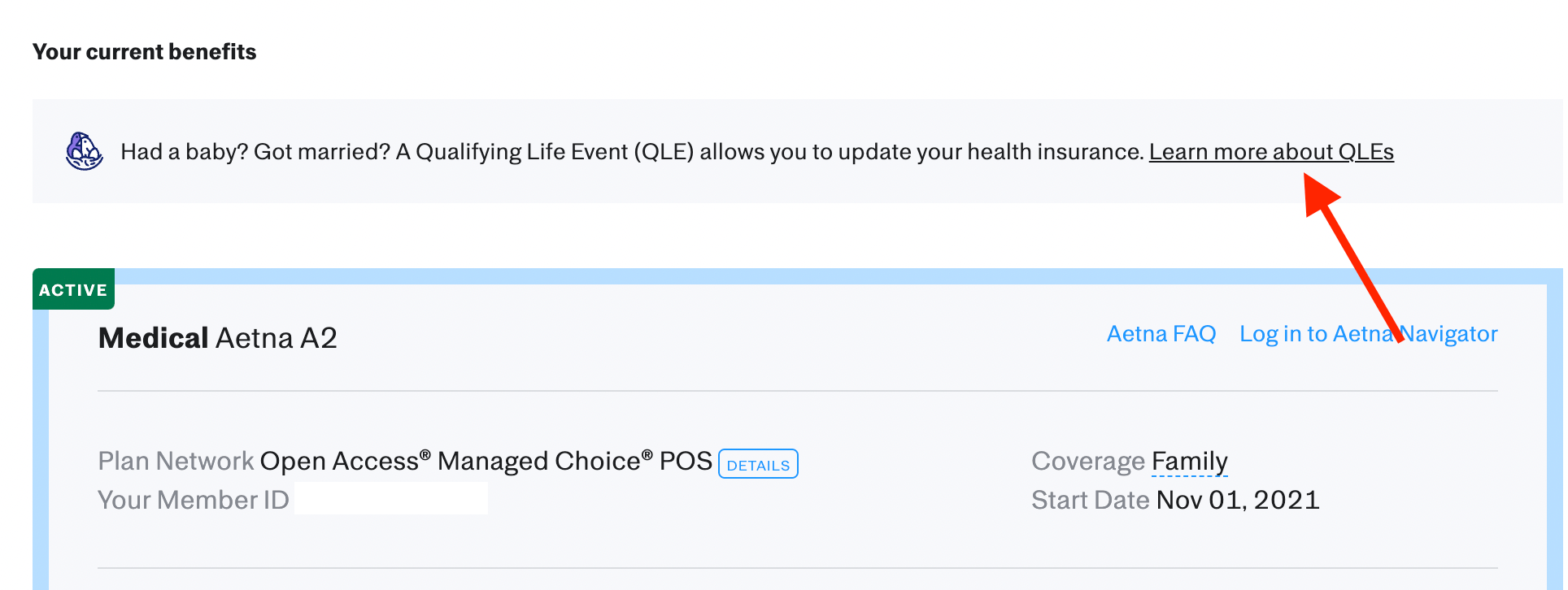Click the bird-in-nest QLE icon
The width and height of the screenshot is (1568, 590).
(x=84, y=151)
